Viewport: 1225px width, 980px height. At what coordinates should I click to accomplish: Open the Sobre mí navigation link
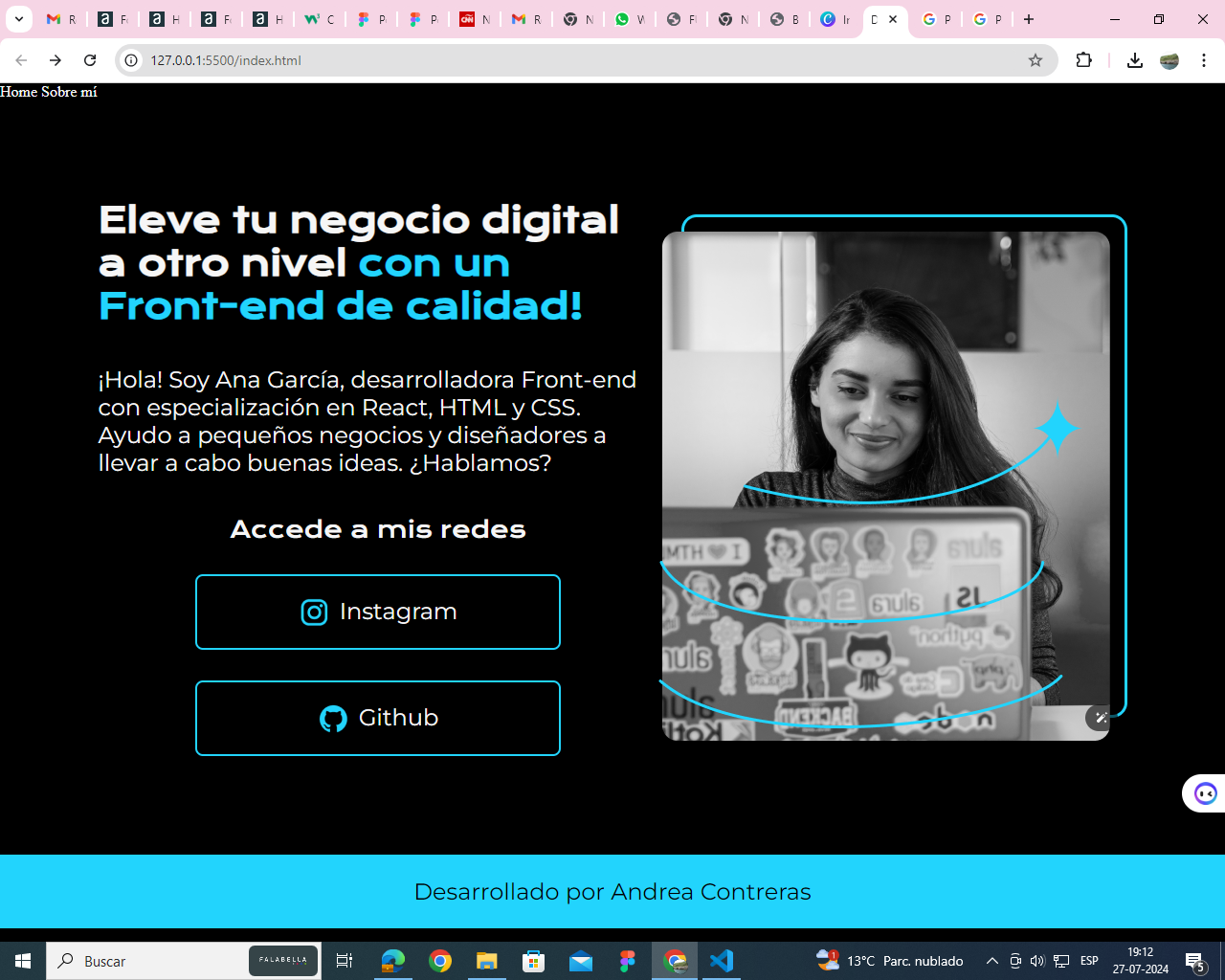(69, 92)
